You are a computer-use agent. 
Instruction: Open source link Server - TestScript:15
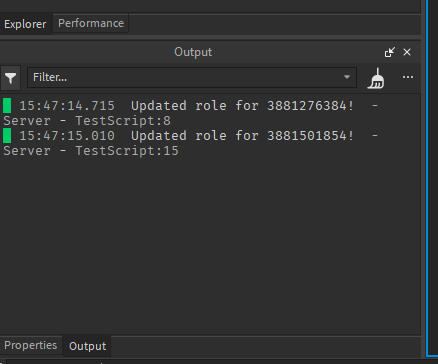[x=91, y=151]
